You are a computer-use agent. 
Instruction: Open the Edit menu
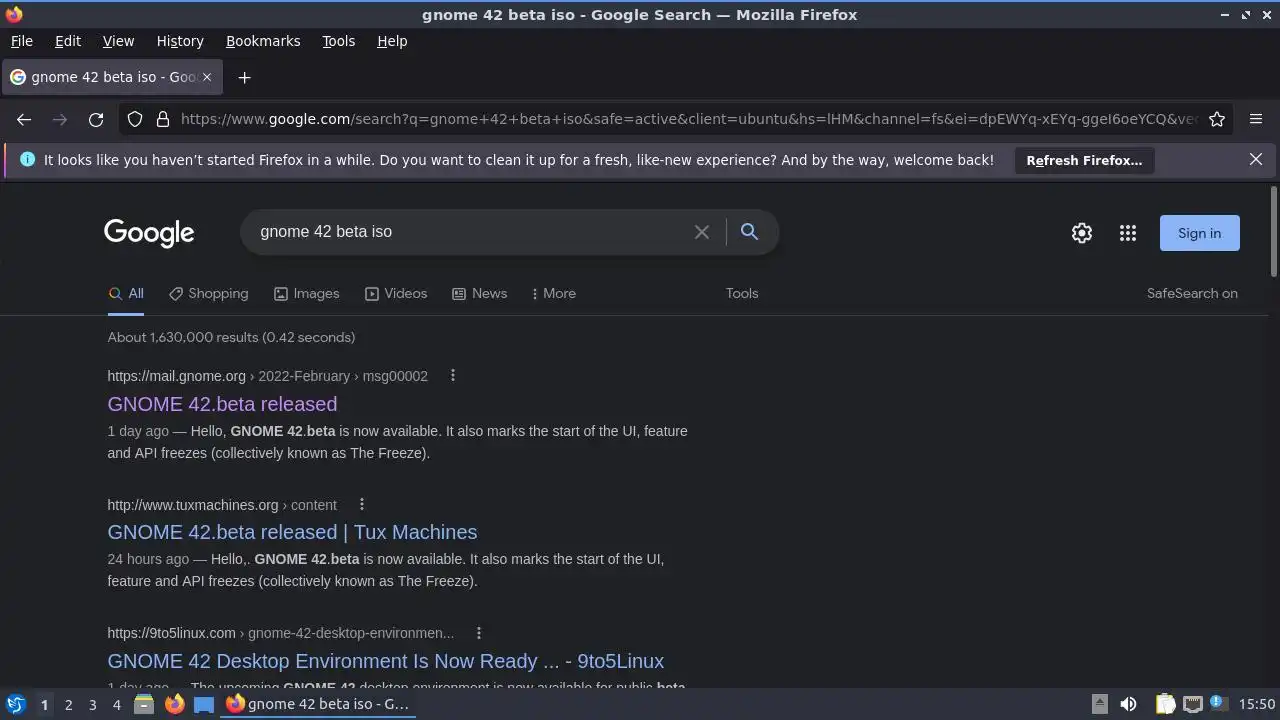pyautogui.click(x=68, y=41)
